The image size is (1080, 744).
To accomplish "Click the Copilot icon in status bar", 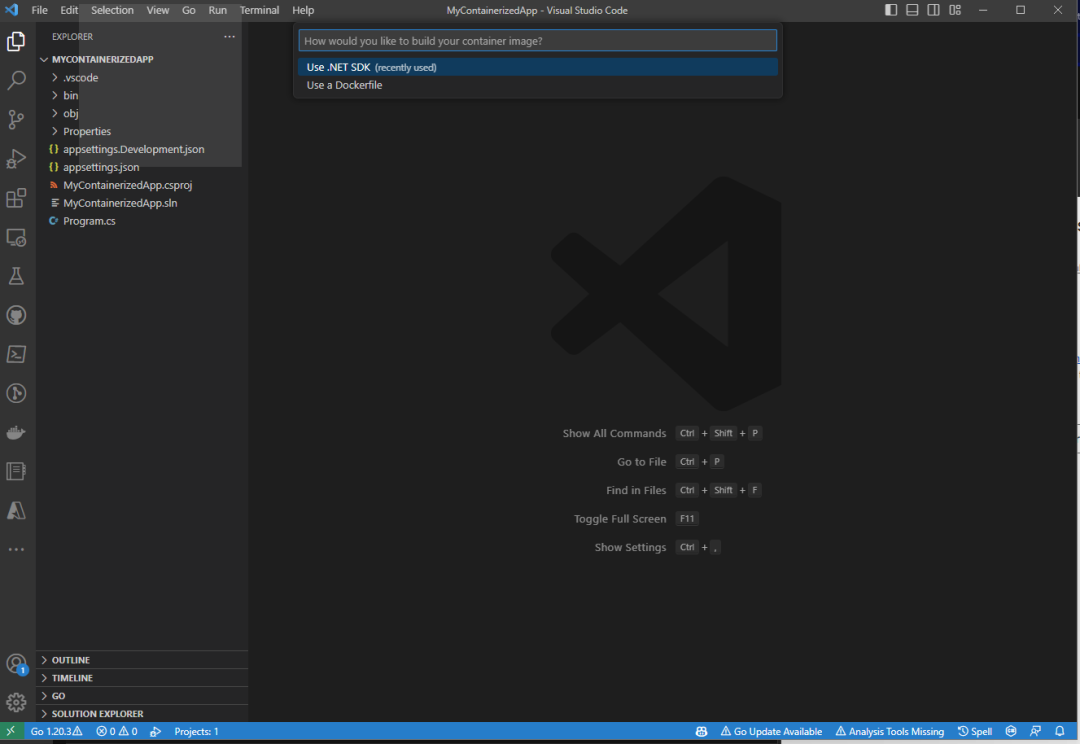I will click(x=701, y=732).
